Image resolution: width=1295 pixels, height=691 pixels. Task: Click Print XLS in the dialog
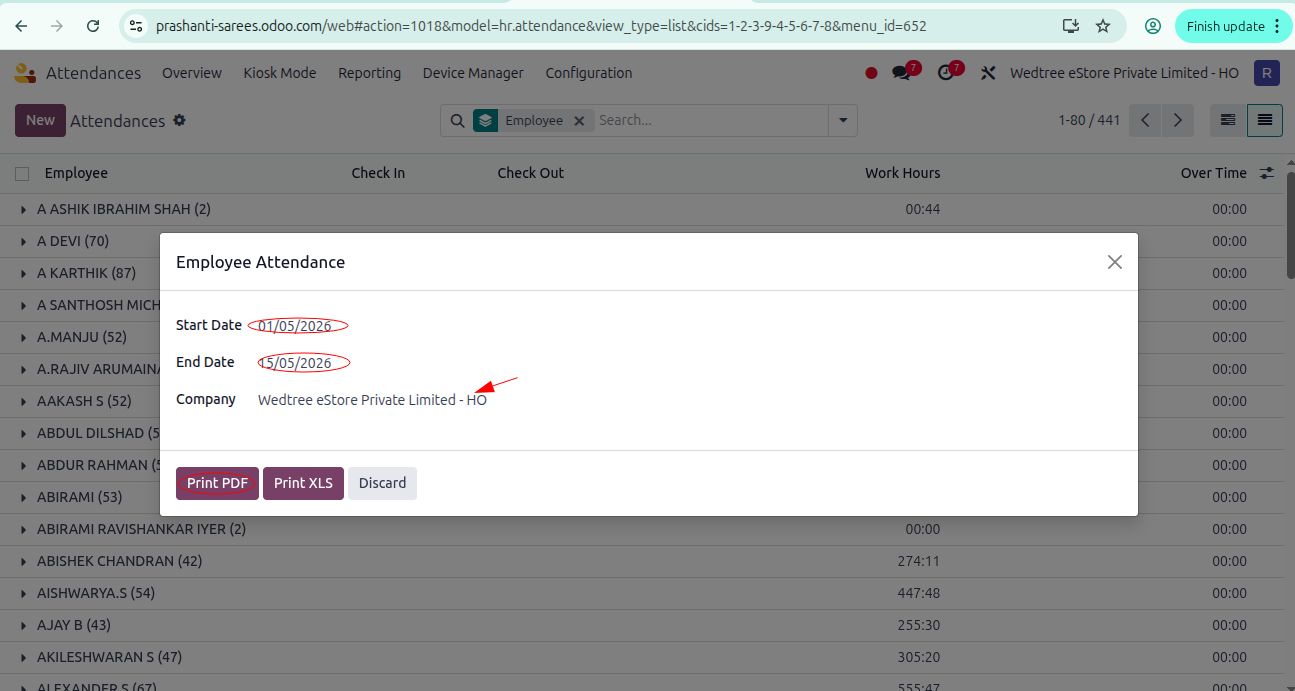pos(303,483)
